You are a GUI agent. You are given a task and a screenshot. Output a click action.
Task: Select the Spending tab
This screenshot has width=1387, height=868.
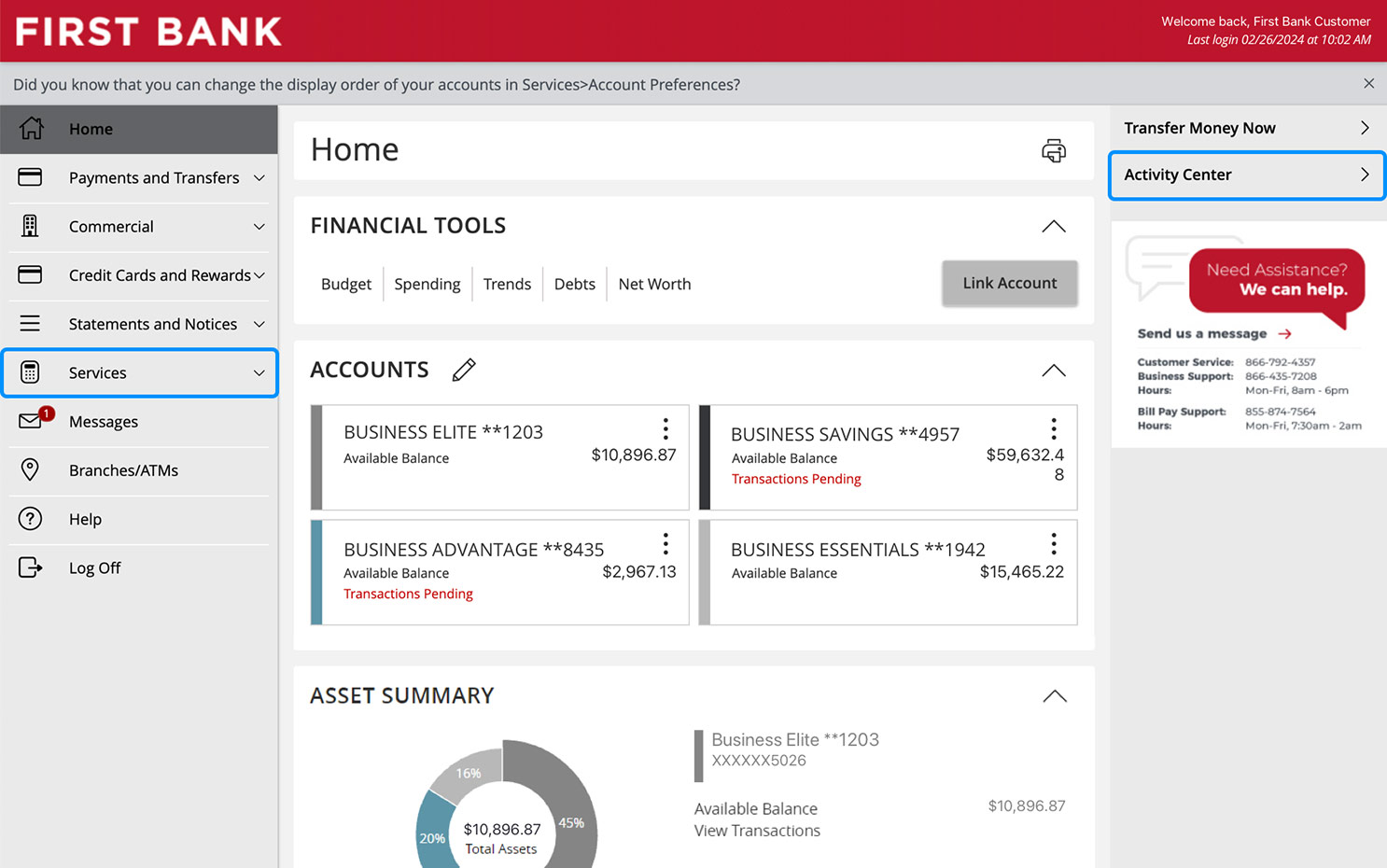coord(427,284)
